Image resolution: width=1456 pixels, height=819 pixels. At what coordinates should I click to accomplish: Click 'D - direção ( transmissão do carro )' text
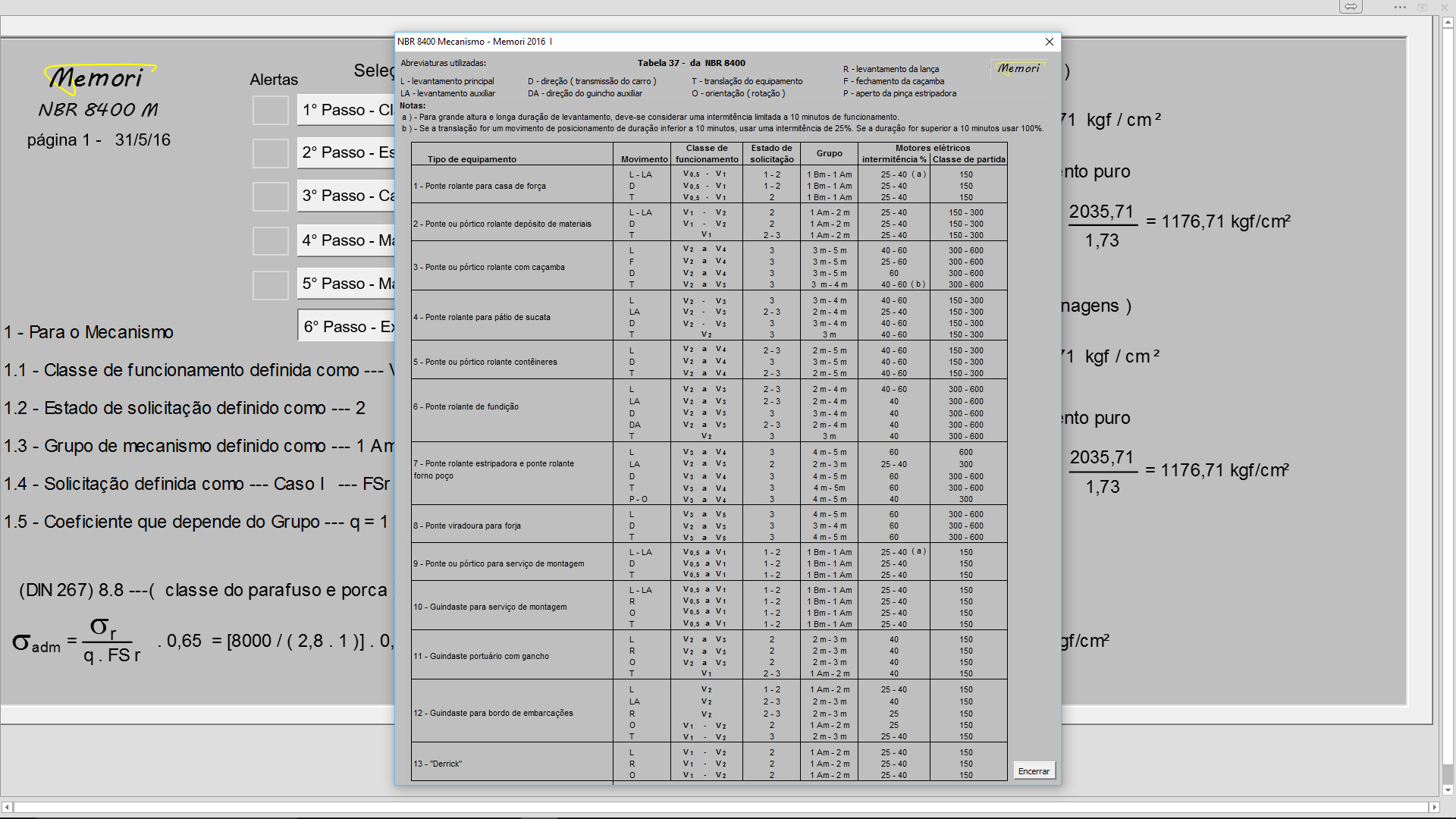[x=592, y=81]
